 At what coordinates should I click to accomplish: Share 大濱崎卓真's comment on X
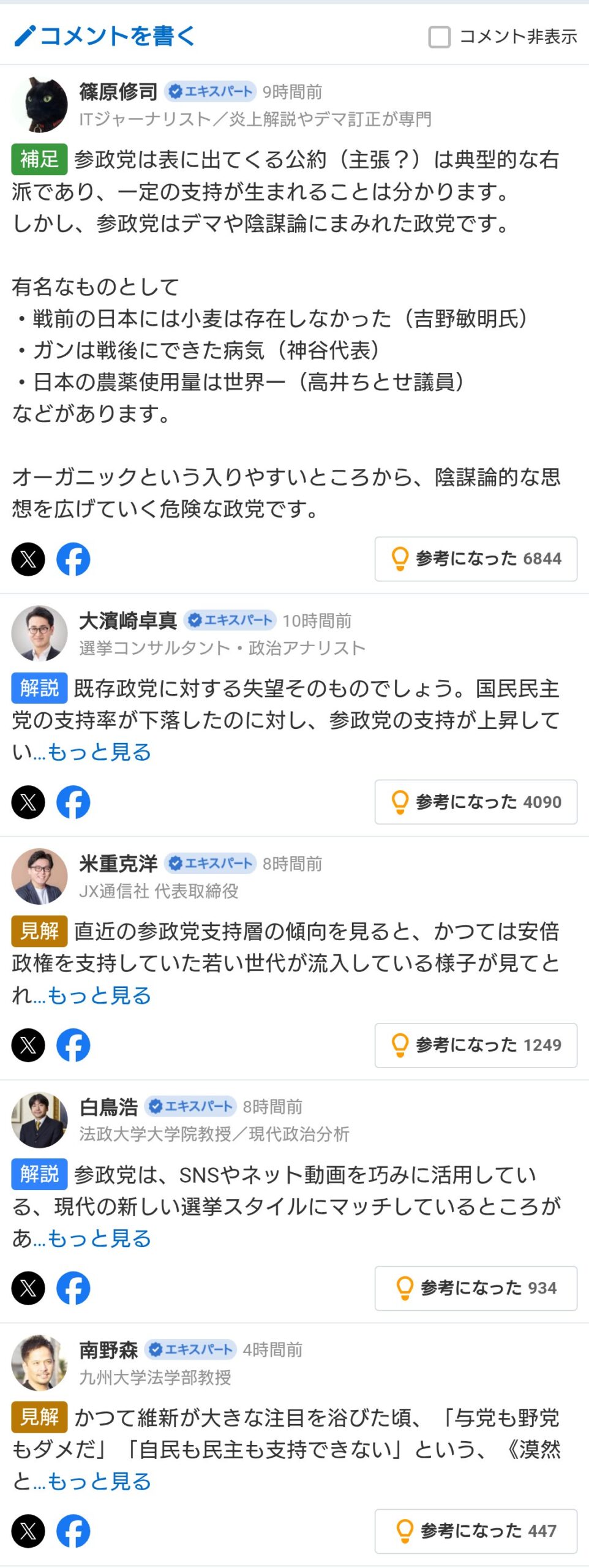click(28, 802)
